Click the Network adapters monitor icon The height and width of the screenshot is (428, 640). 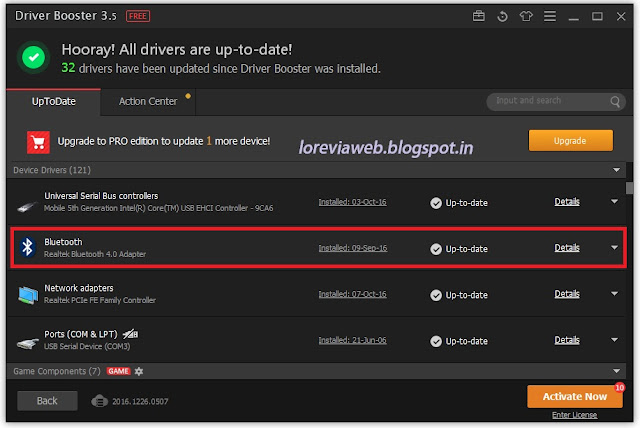[28, 295]
